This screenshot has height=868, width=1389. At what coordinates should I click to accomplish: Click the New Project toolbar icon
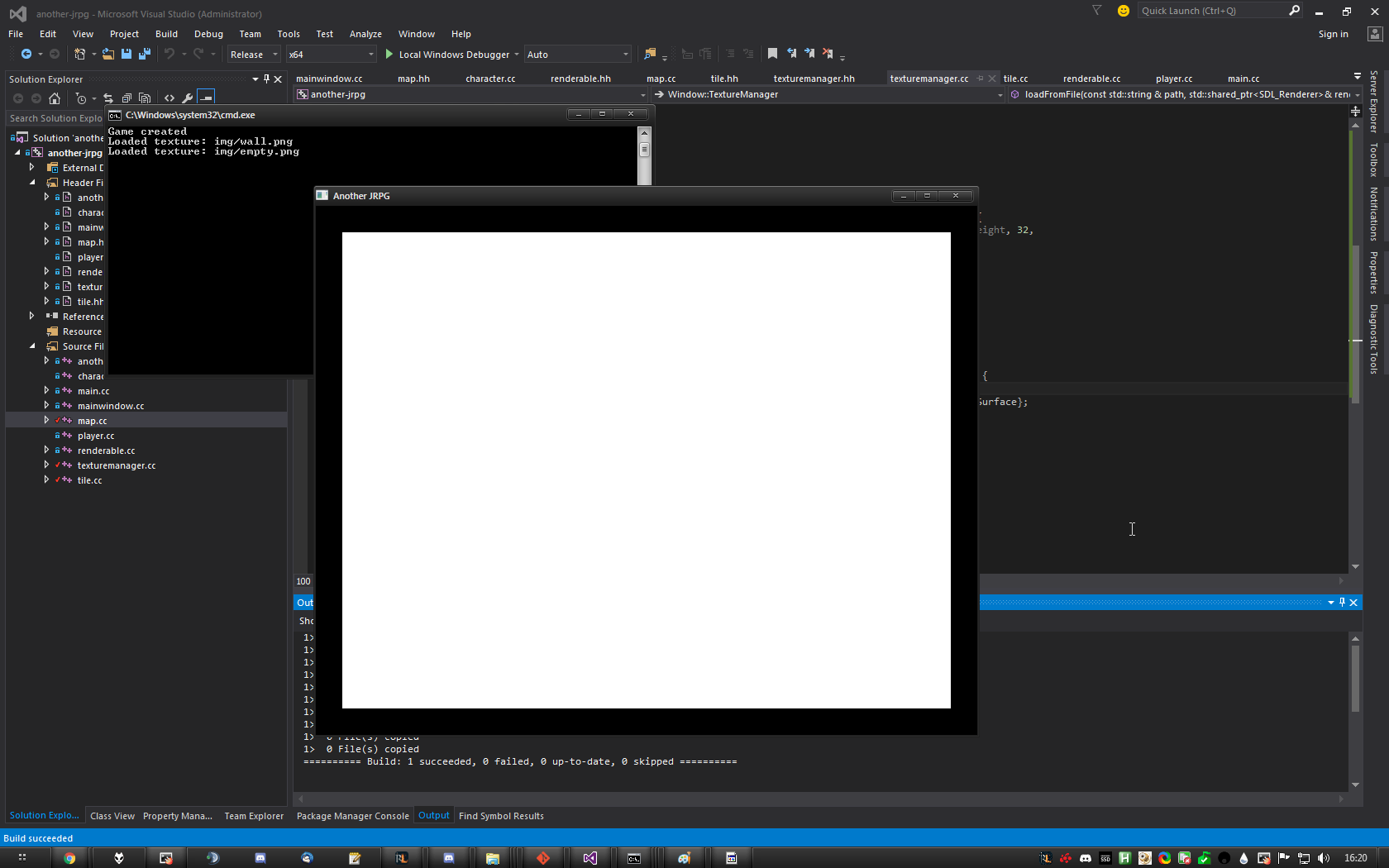coord(80,54)
